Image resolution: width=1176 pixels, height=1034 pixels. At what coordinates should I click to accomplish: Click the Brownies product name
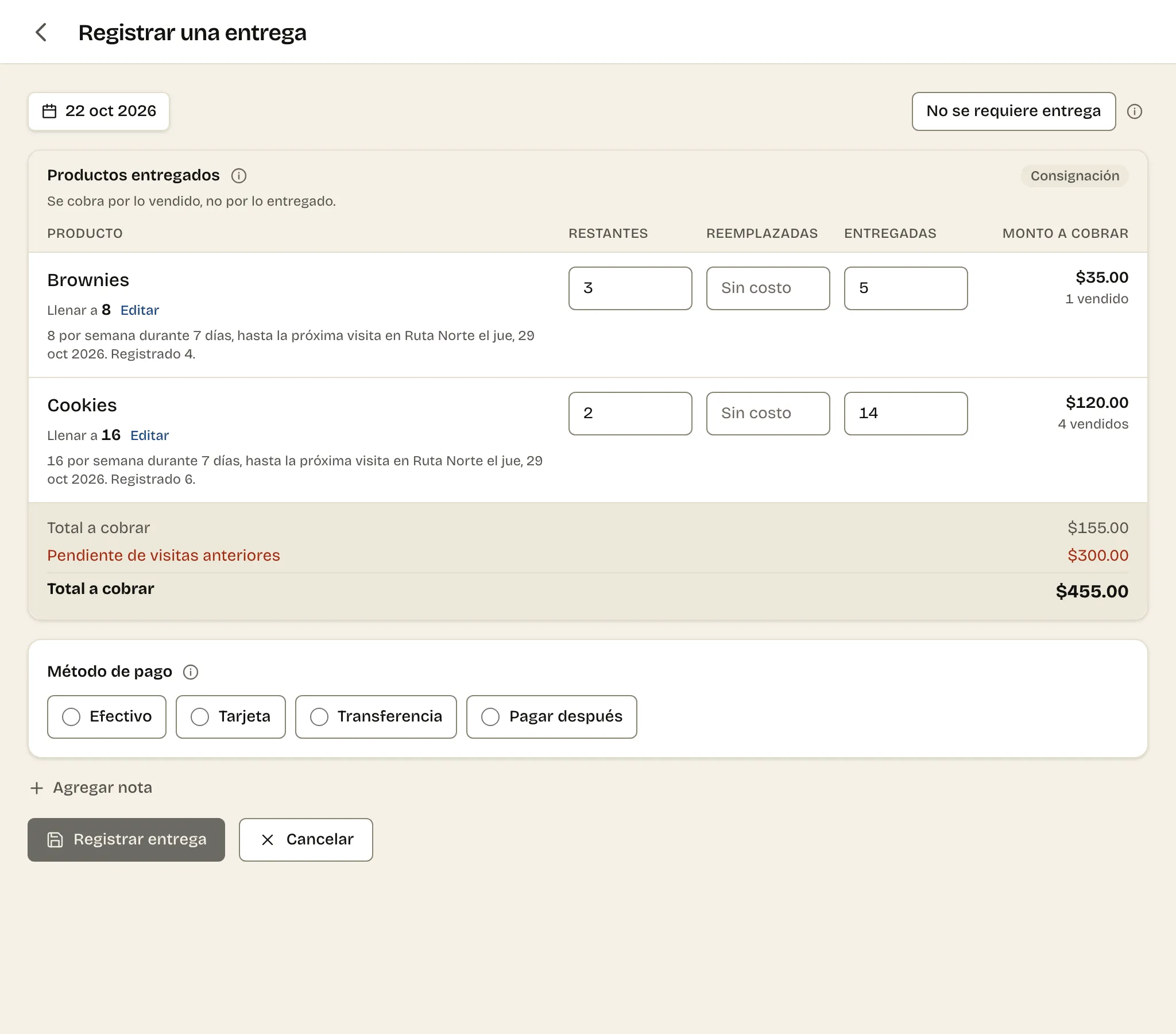(x=88, y=280)
